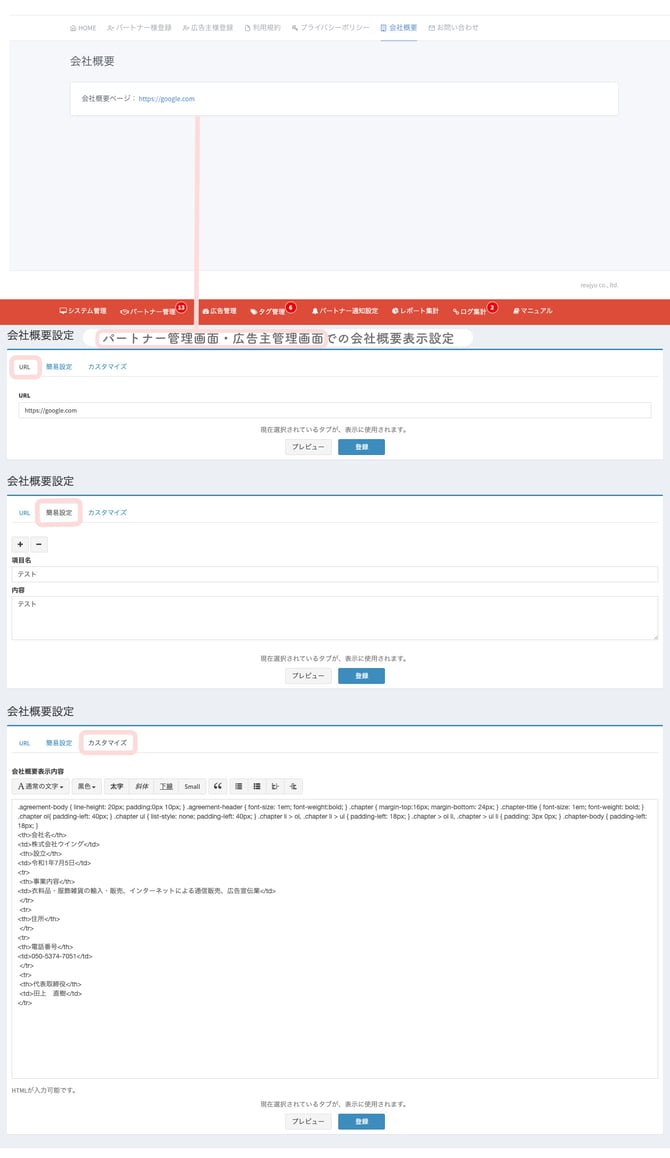Viewport: 670px width, 1158px height.
Task: Open the 黒色 text color dropdown
Action: (x=87, y=787)
